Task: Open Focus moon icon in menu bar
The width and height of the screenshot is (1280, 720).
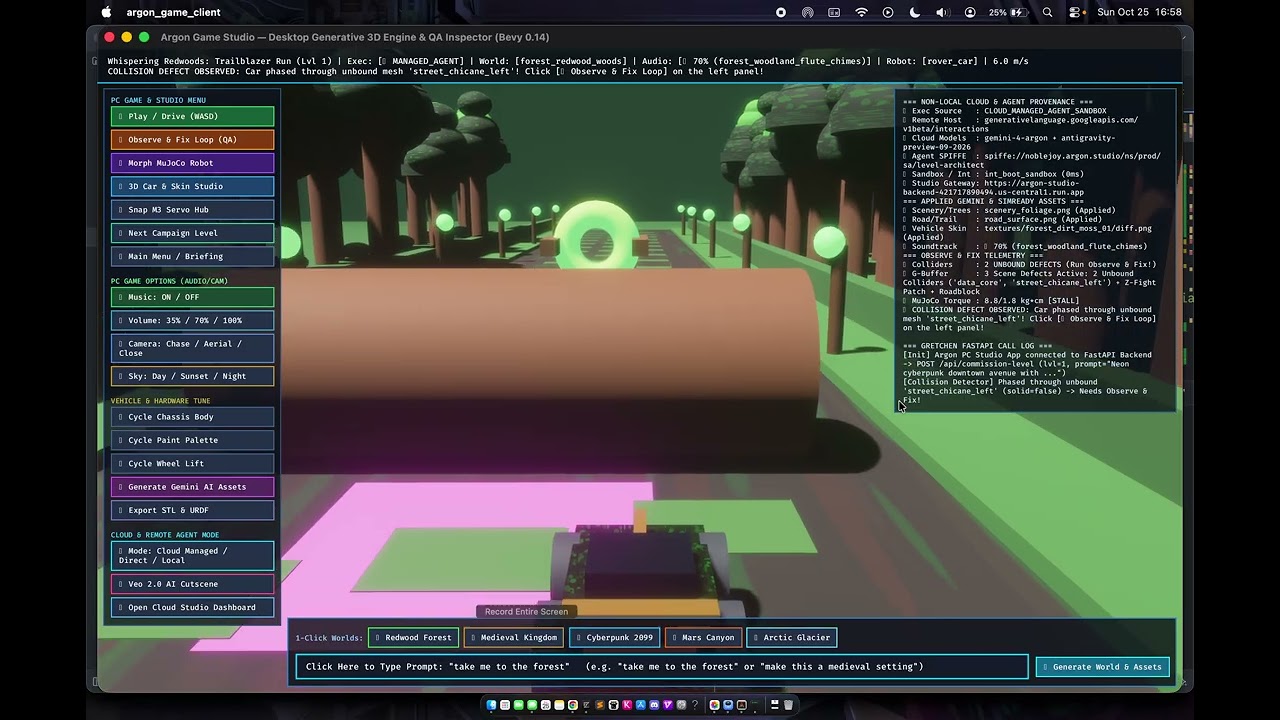Action: tap(915, 12)
